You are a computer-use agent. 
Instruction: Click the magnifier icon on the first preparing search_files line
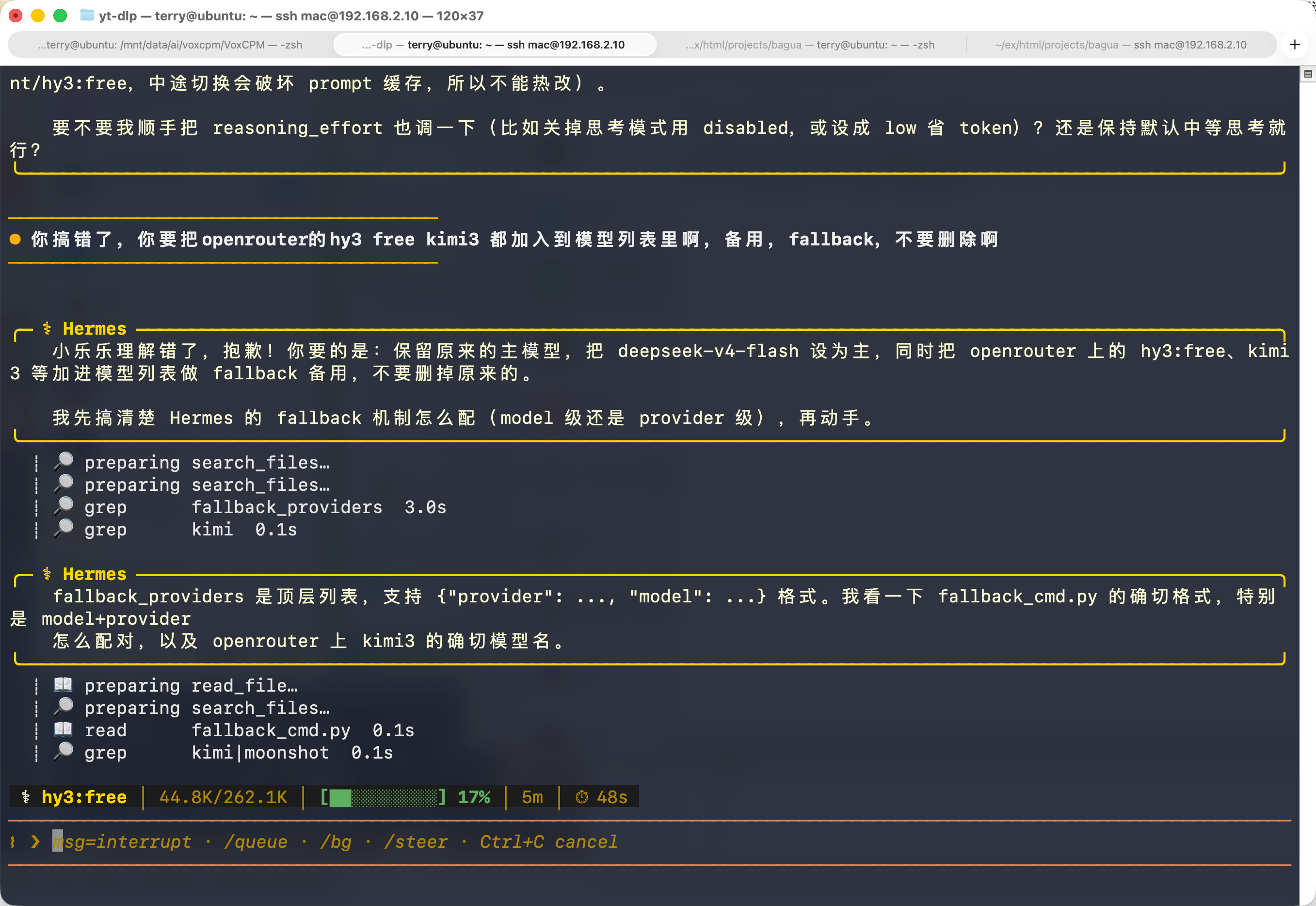[64, 462]
